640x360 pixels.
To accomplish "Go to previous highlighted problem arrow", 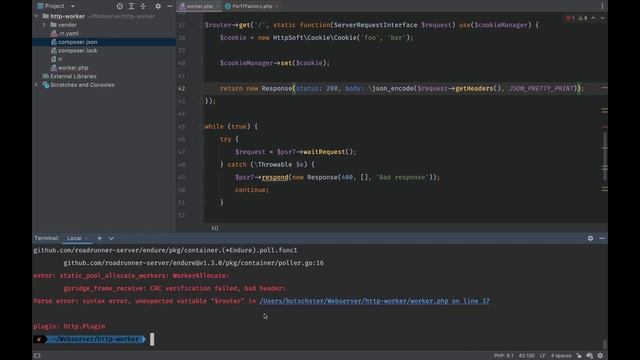I will (593, 18).
